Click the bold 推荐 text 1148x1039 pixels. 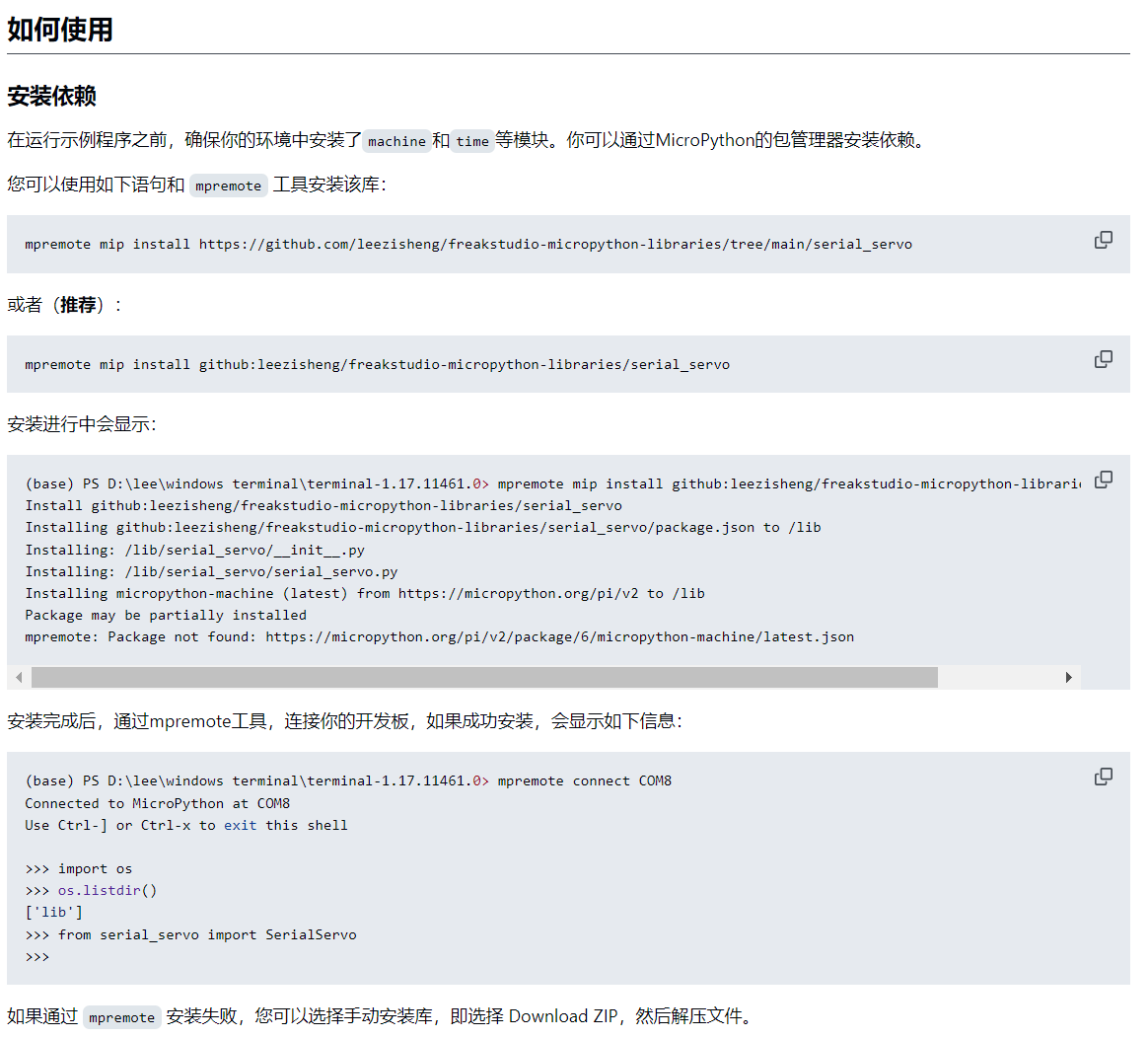pos(78,305)
